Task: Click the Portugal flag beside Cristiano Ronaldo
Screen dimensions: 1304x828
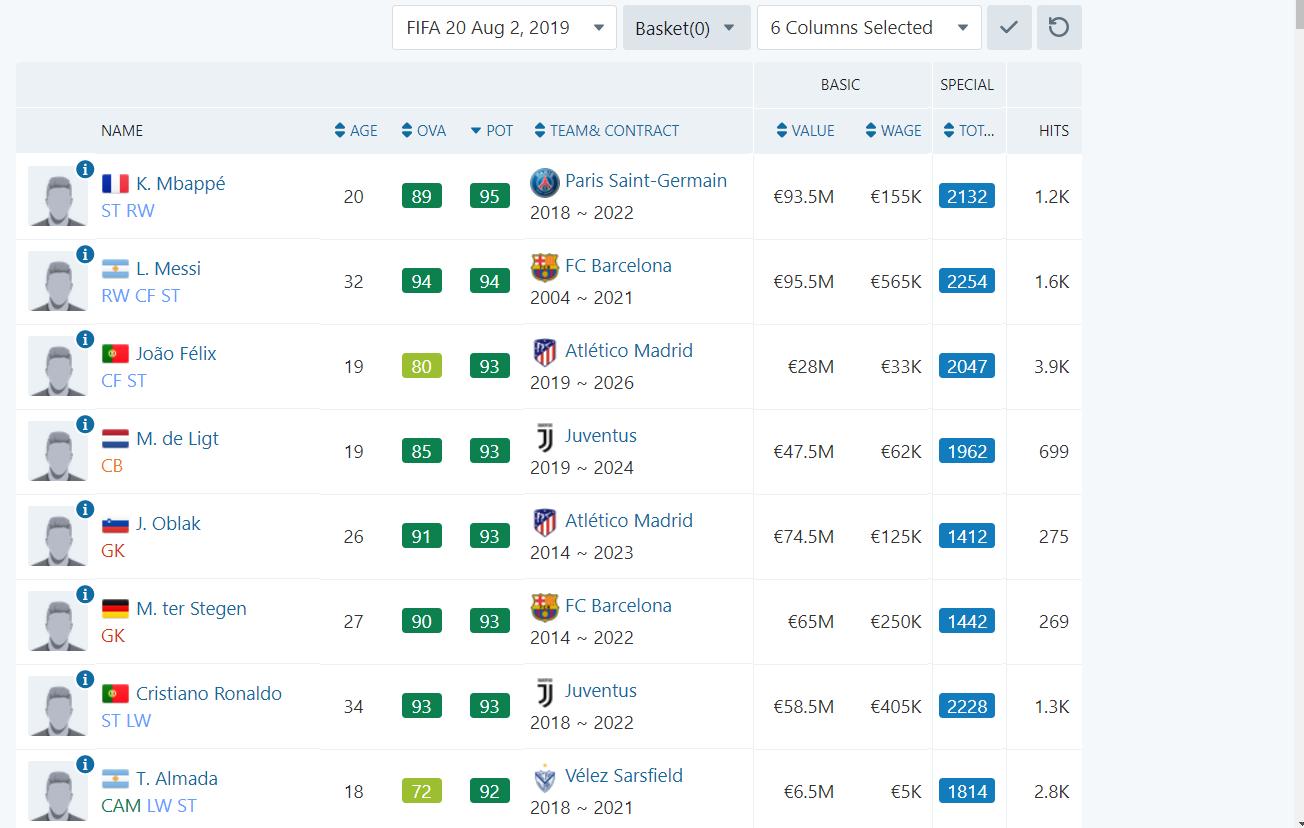Action: 115,694
